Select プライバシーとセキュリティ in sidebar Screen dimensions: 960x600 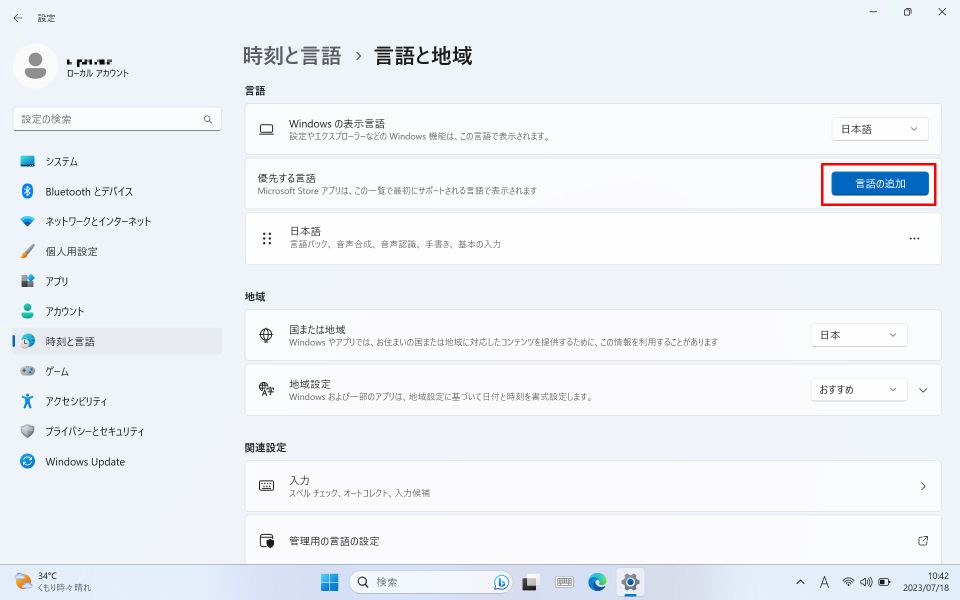point(117,431)
